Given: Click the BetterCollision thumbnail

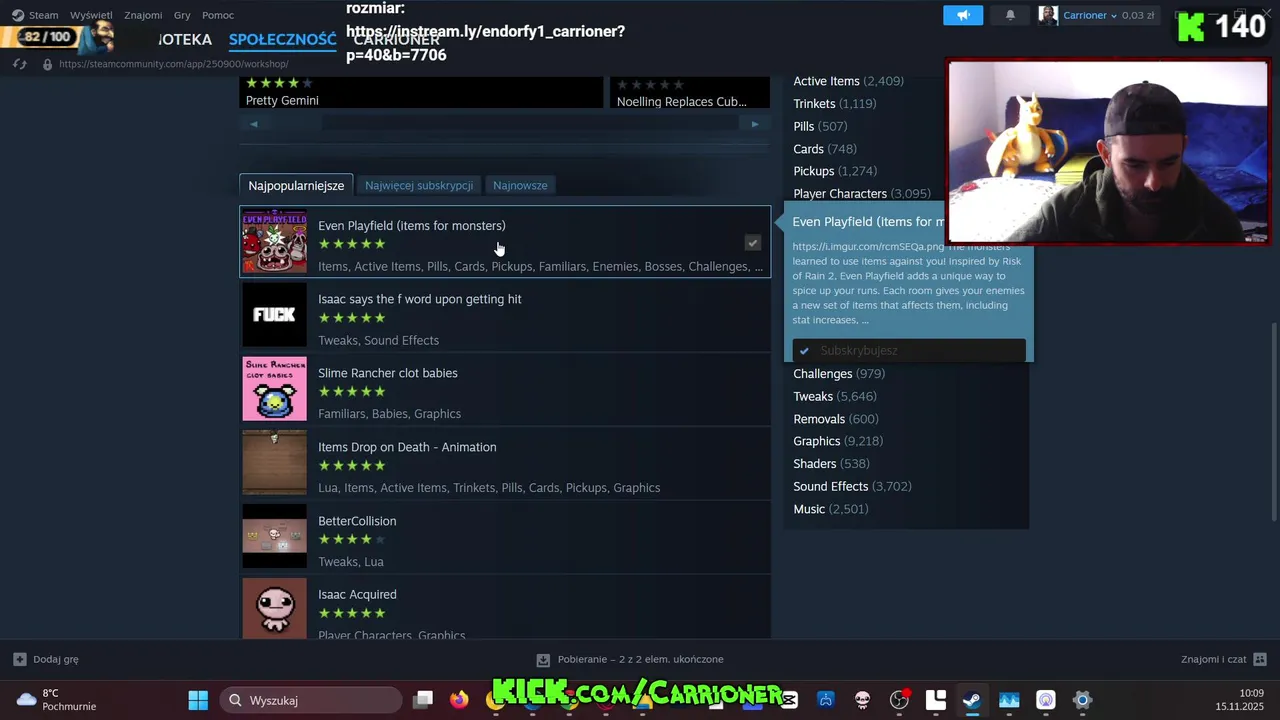Looking at the screenshot, I should (274, 536).
